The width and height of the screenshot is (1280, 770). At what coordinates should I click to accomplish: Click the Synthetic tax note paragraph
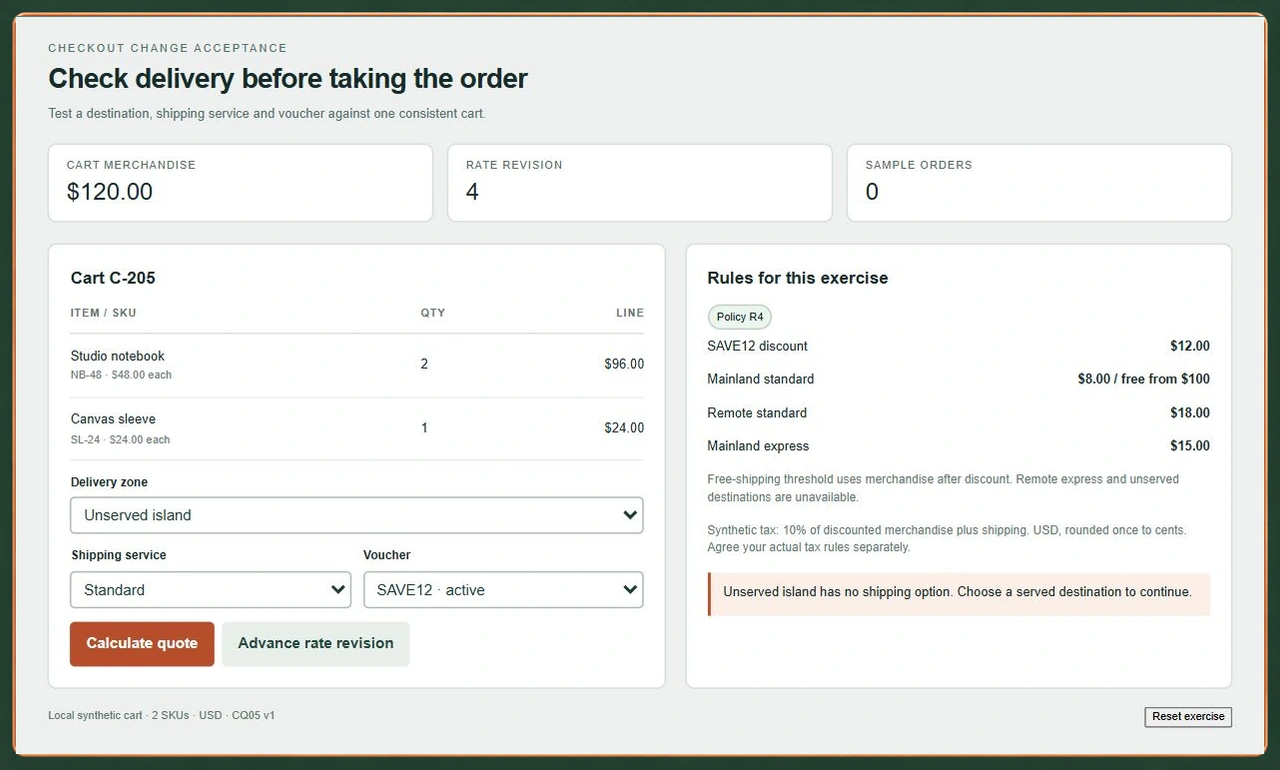[947, 539]
